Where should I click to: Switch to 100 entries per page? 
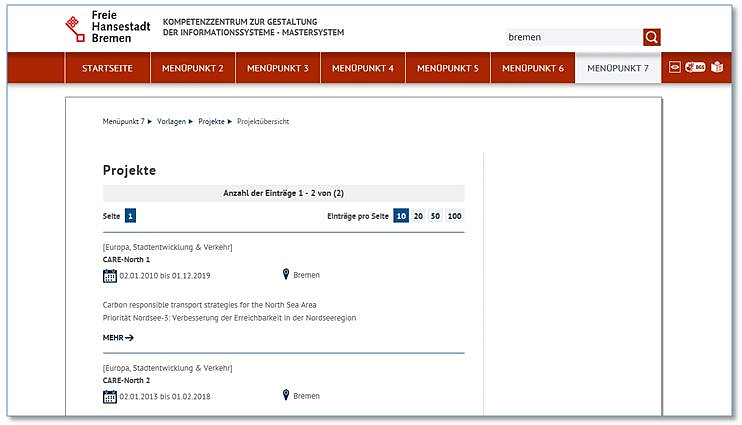[x=454, y=216]
